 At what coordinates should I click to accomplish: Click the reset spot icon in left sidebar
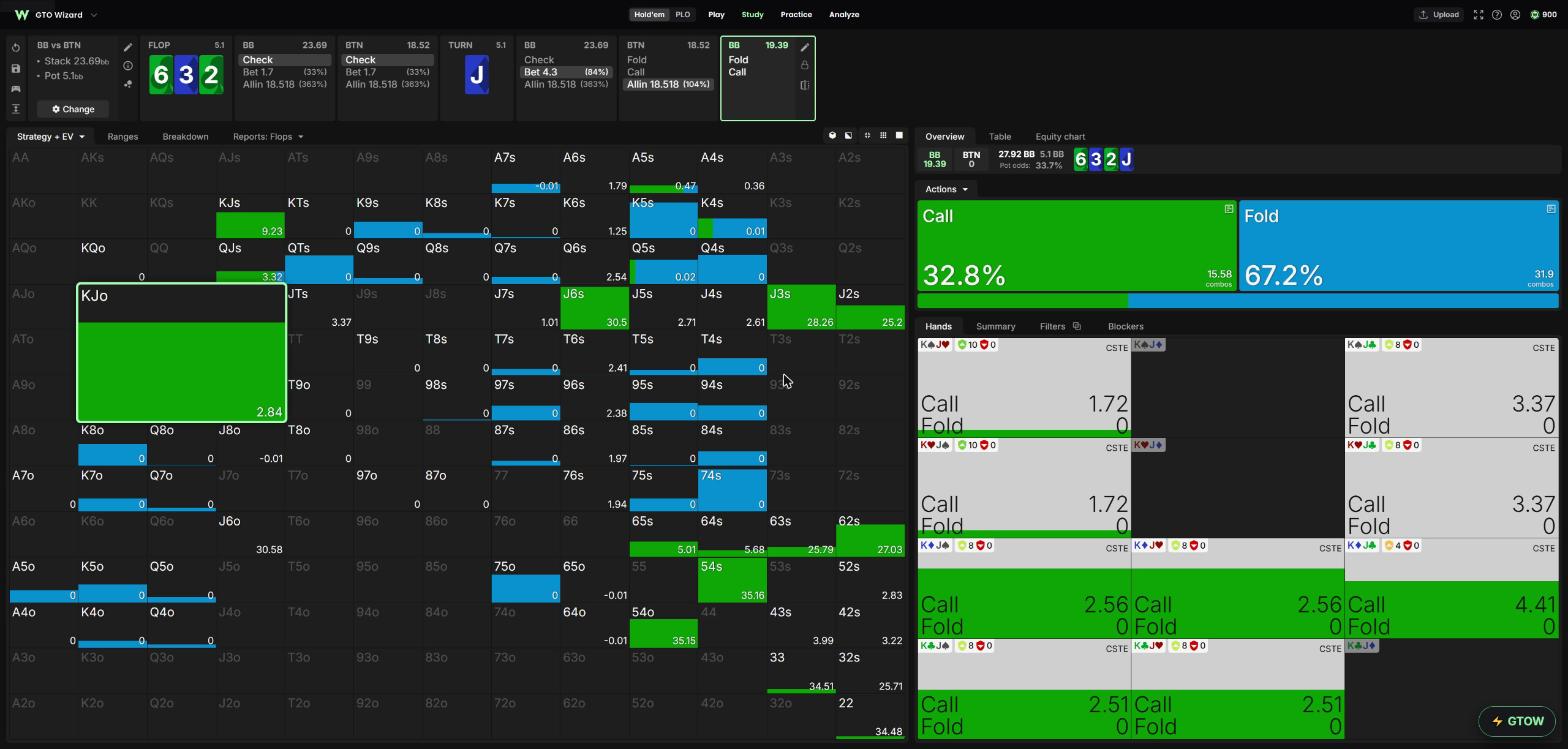[x=16, y=48]
